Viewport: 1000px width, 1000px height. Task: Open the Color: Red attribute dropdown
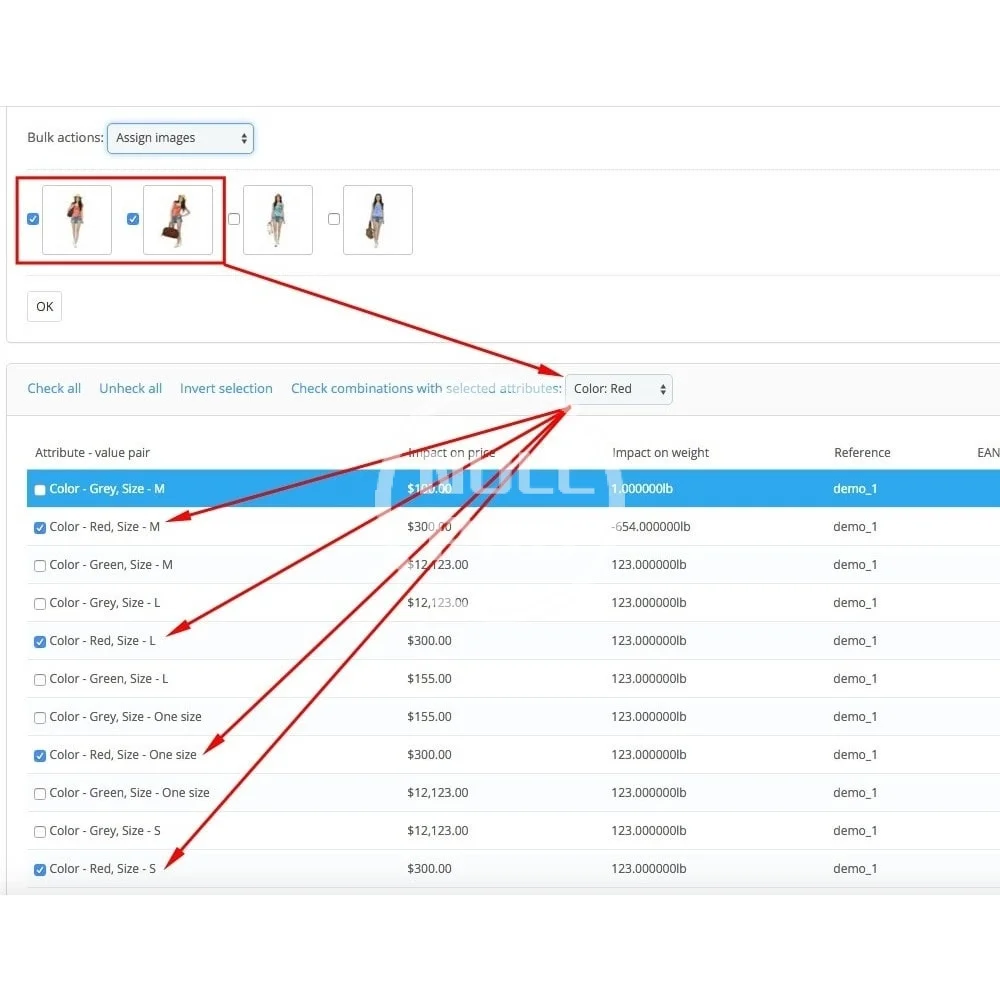[x=619, y=389]
